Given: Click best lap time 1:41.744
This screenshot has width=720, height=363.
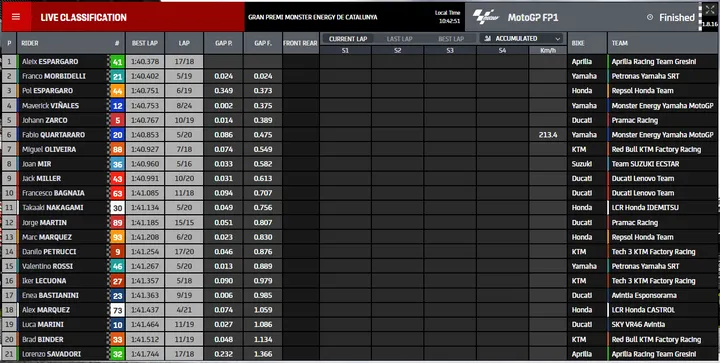Looking at the screenshot, I should click(145, 354).
